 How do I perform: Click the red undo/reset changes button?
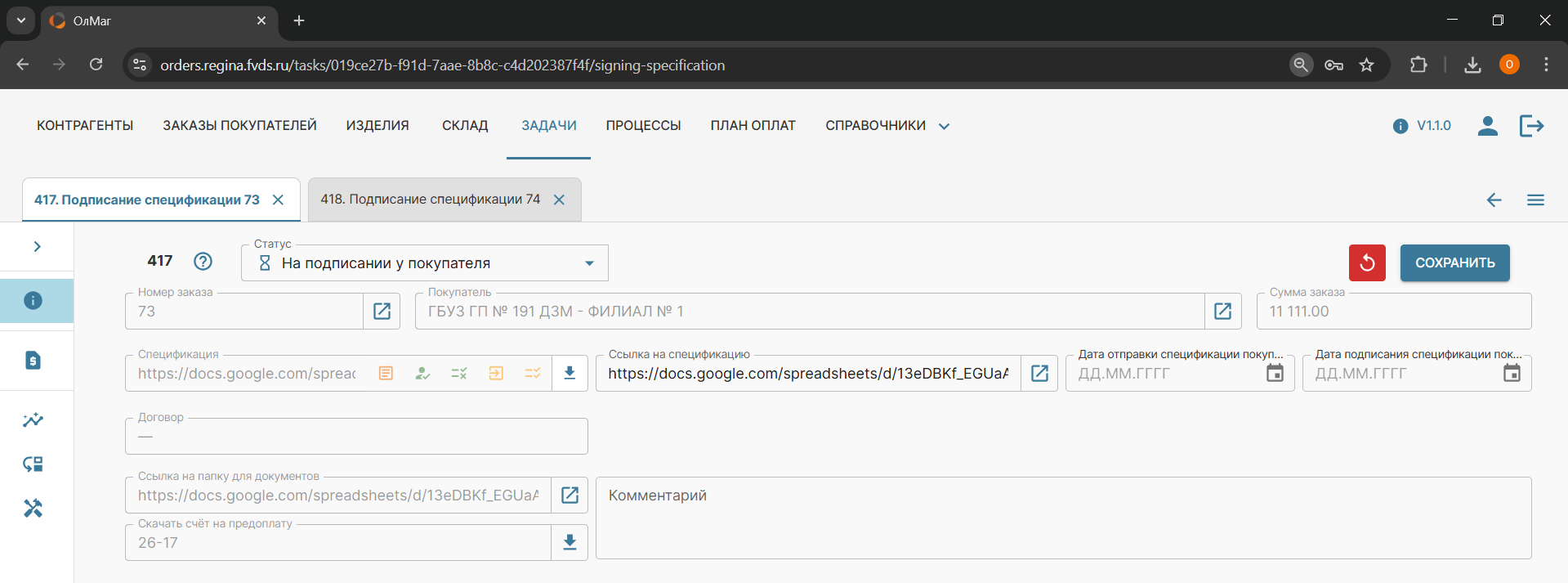(x=1366, y=262)
